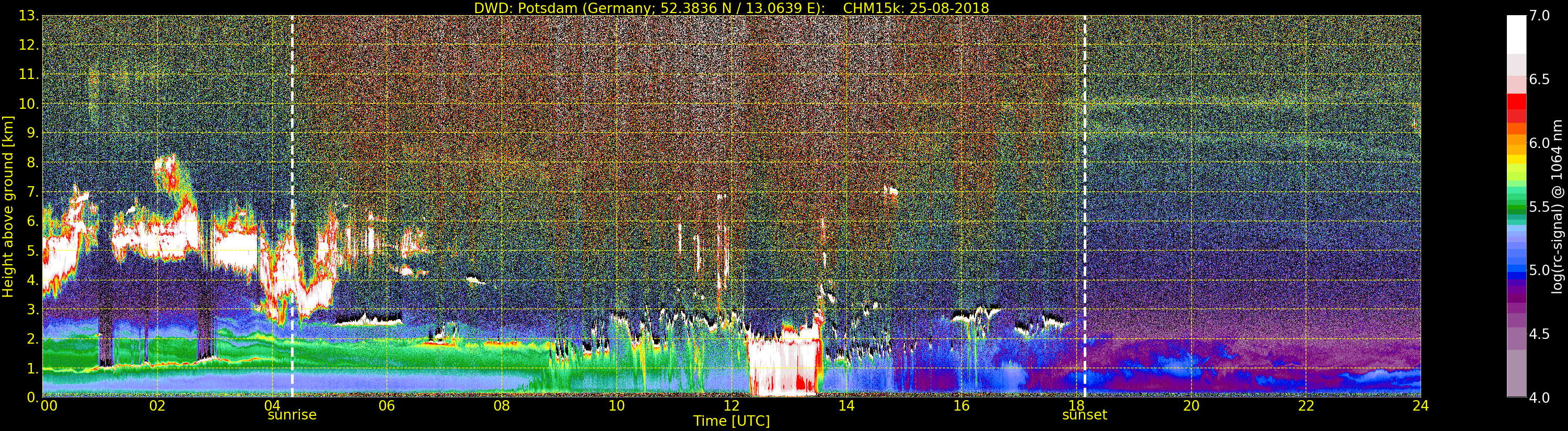Click the y-axis tick label '12.'

29,45
